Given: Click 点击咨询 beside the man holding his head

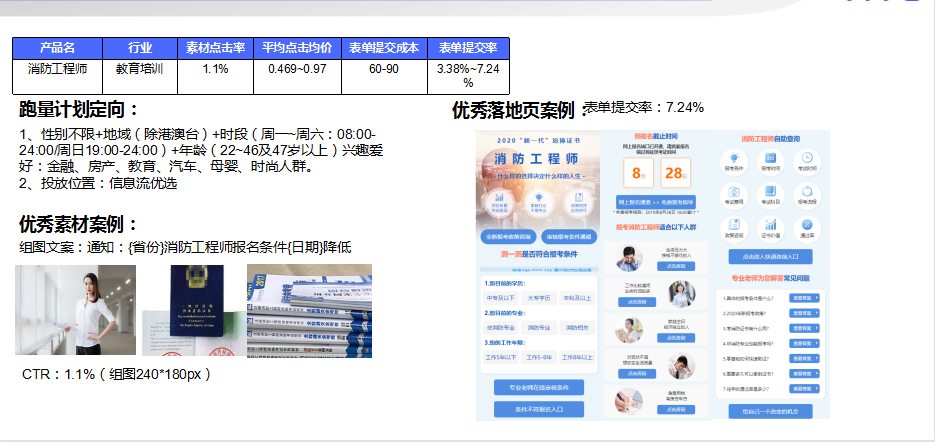Looking at the screenshot, I should coord(637,373).
